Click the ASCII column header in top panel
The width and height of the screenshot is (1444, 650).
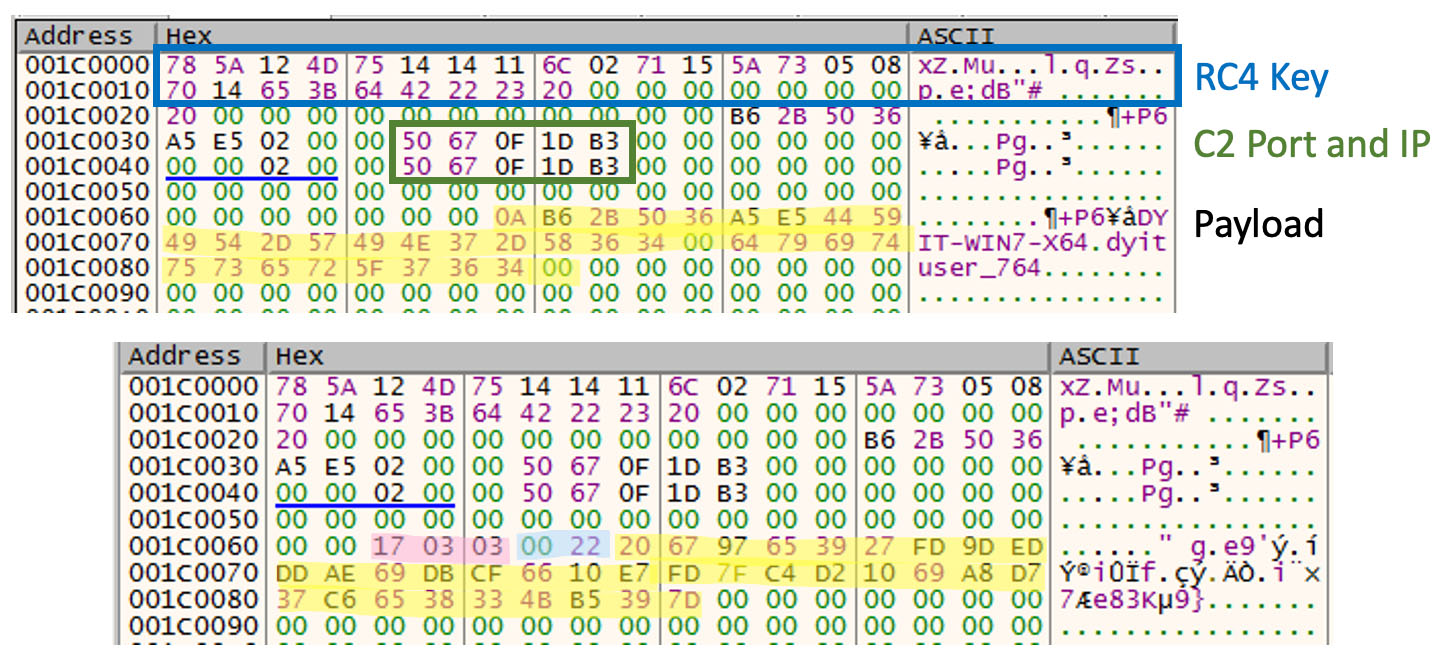pos(956,36)
